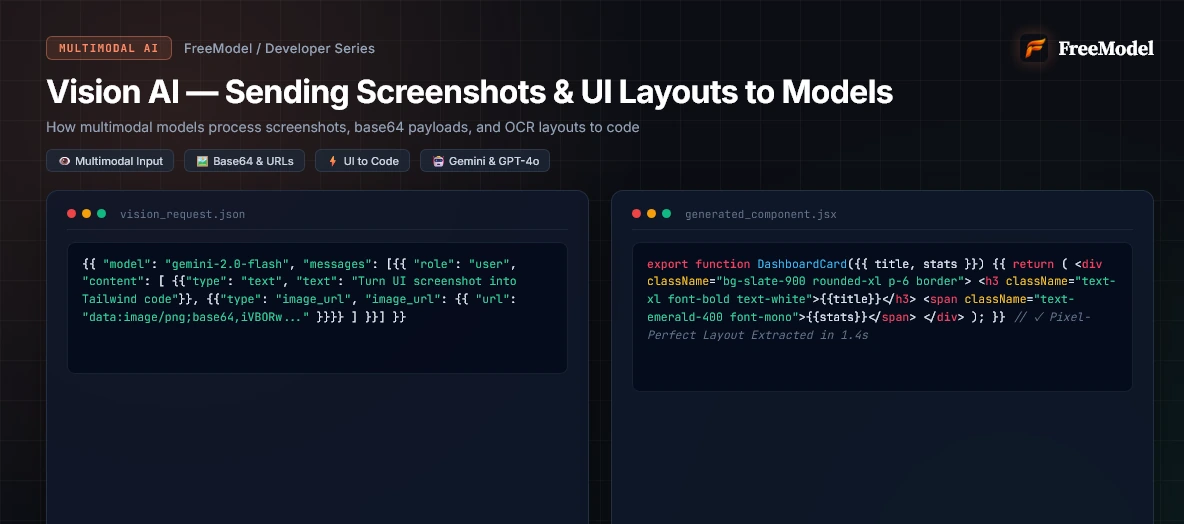
Task: Click the lightning bolt icon in UI to Code chip
Action: coord(332,161)
